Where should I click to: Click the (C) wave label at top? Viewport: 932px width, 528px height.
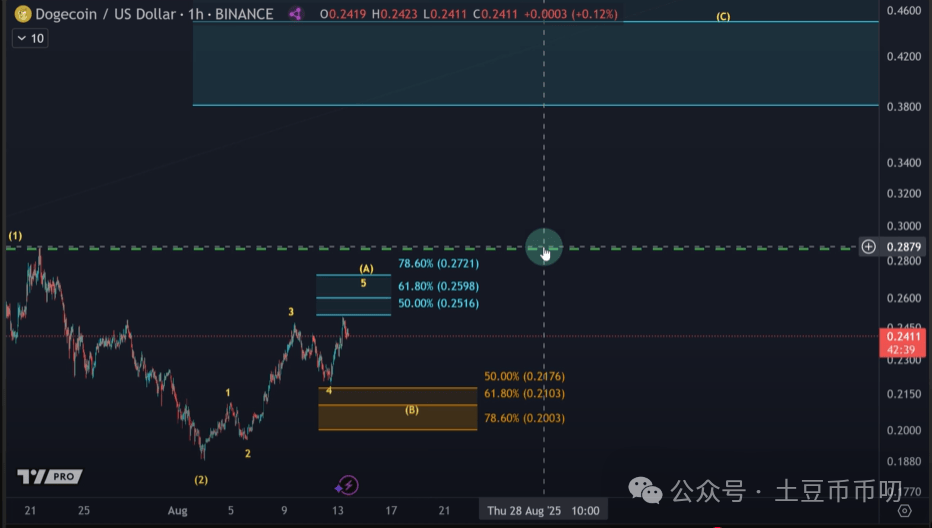coord(723,17)
